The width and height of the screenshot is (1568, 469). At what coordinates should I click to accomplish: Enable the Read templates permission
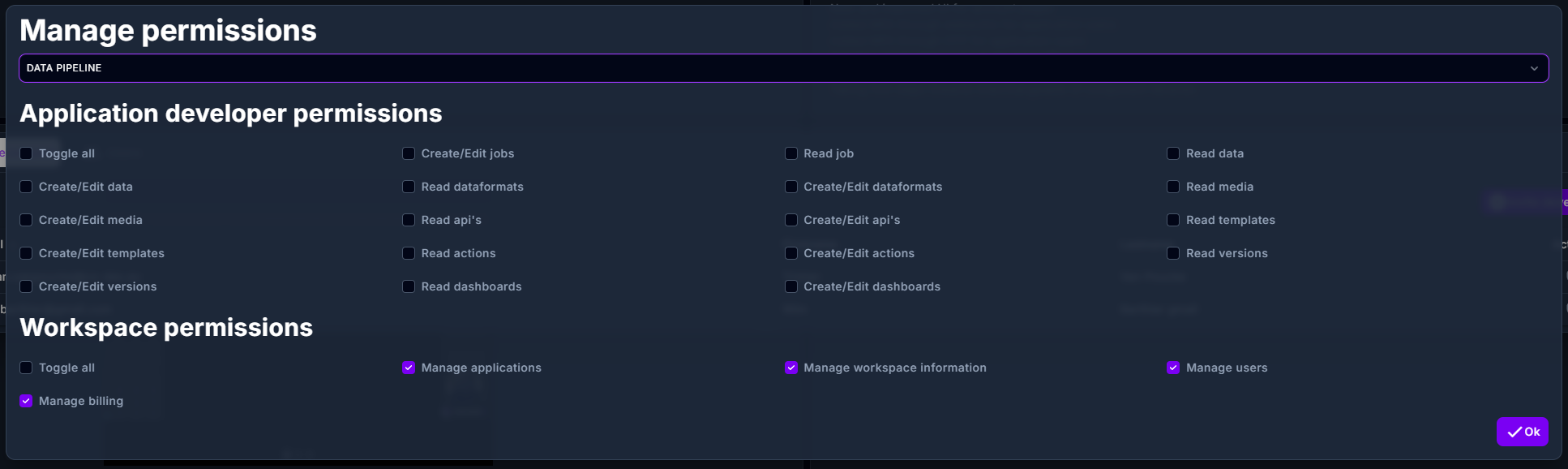point(1173,220)
